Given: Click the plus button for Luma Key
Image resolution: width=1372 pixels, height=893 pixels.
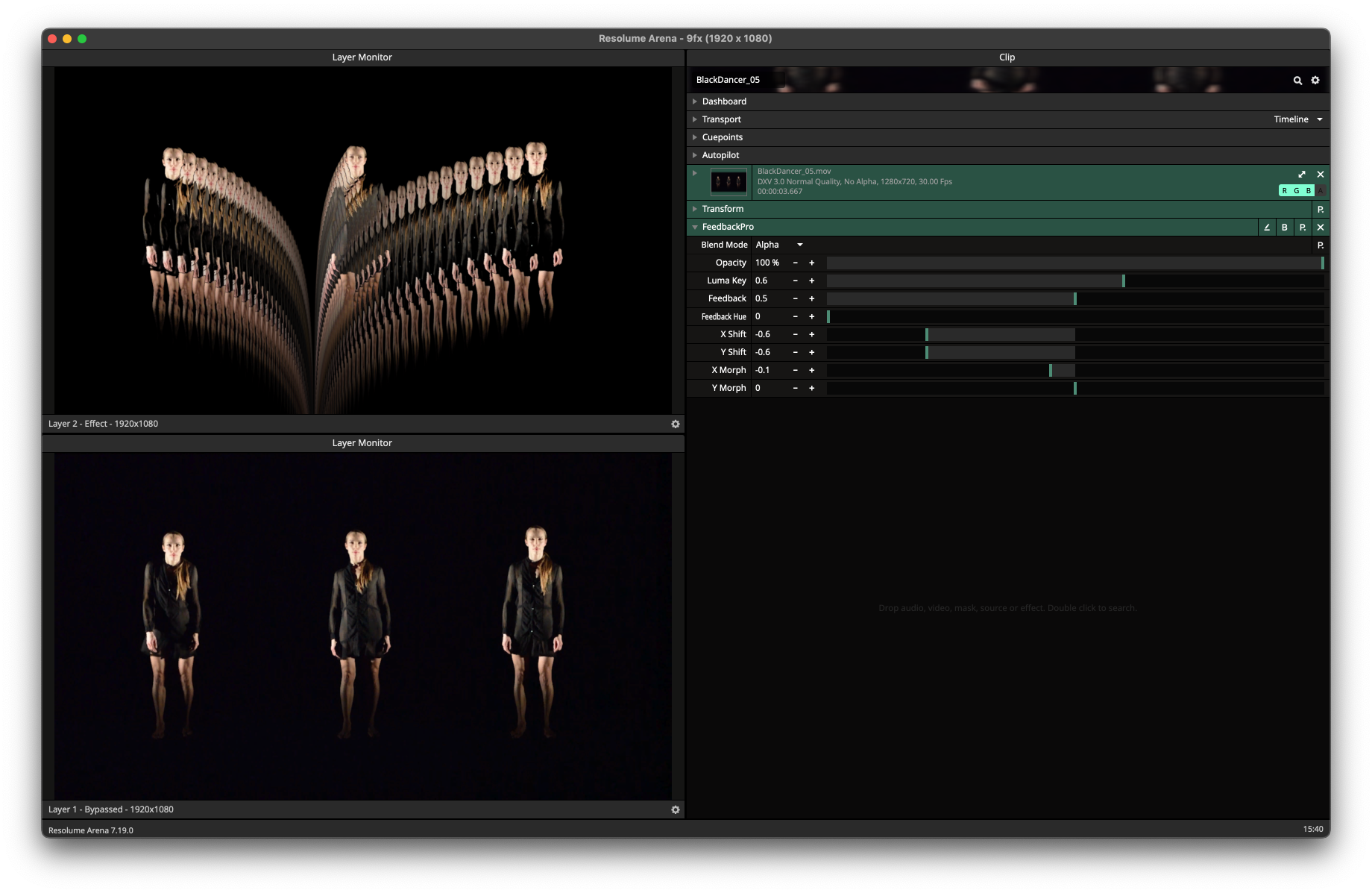Looking at the screenshot, I should (812, 281).
